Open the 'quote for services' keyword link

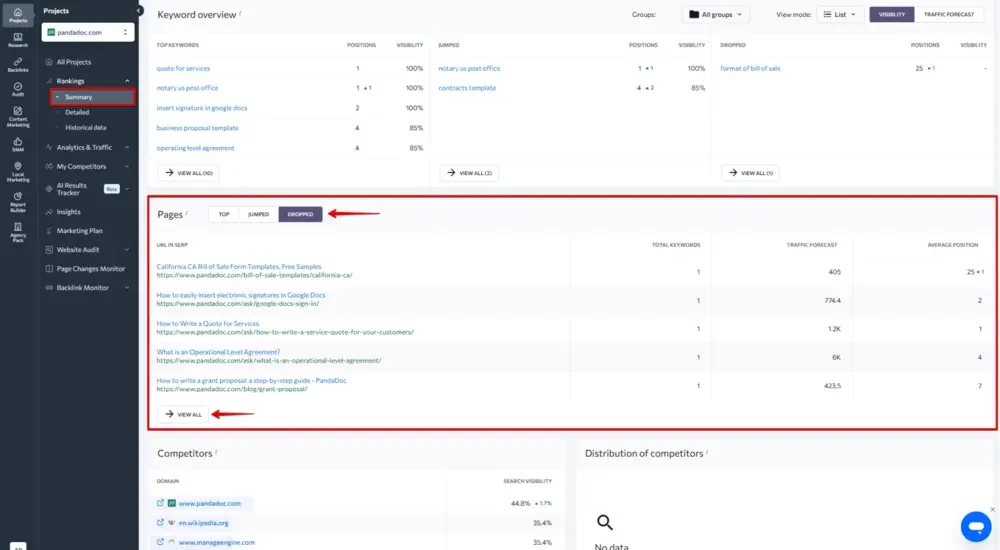183,68
